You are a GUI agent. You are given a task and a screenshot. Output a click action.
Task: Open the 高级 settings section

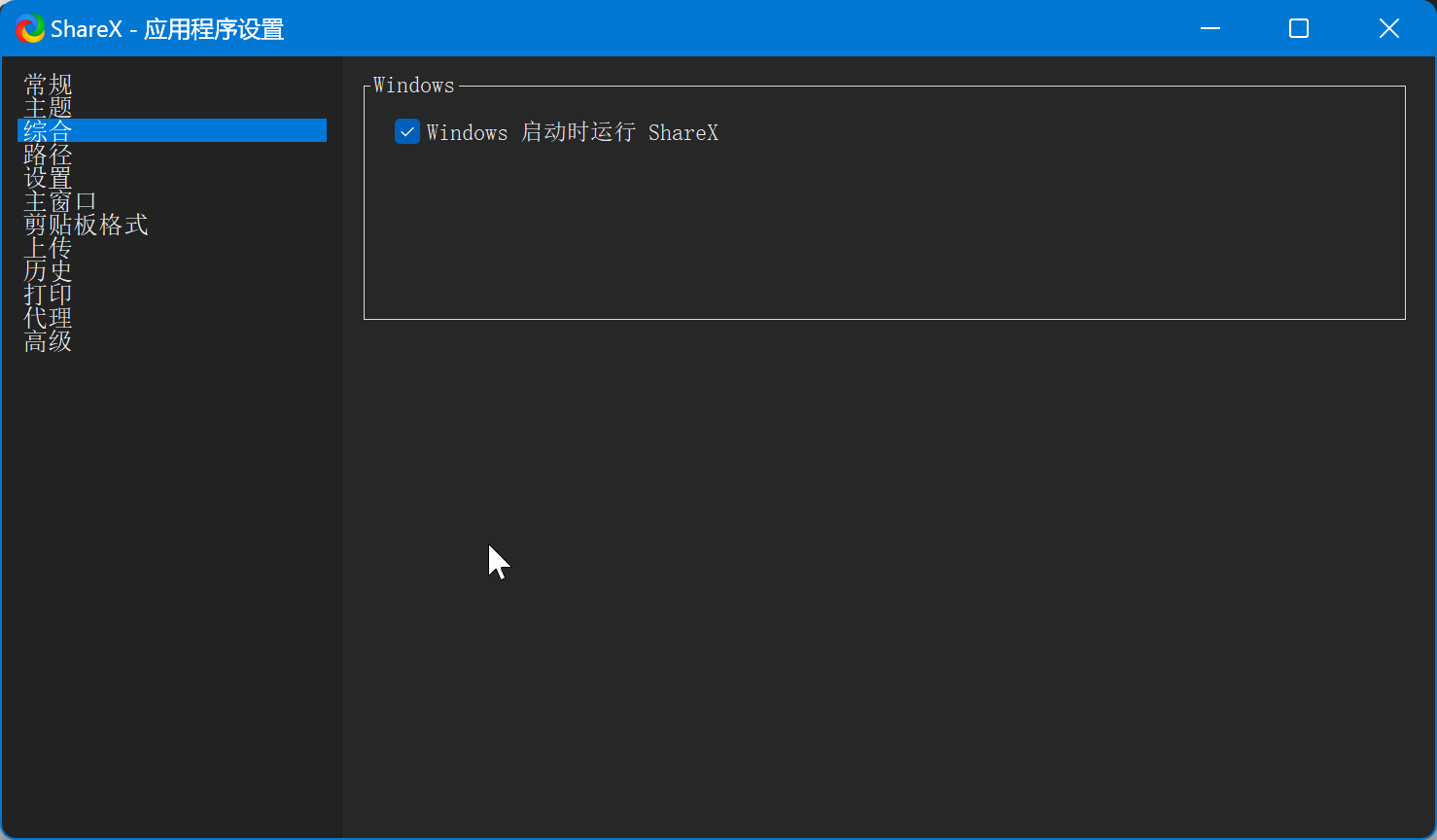click(48, 341)
